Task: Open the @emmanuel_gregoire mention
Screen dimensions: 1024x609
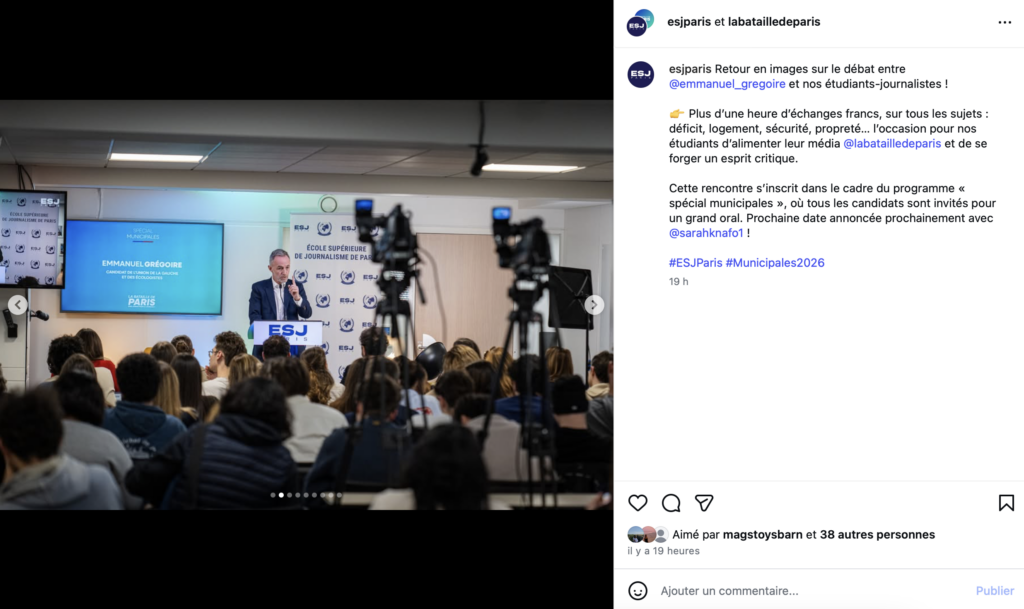Action: [x=727, y=84]
